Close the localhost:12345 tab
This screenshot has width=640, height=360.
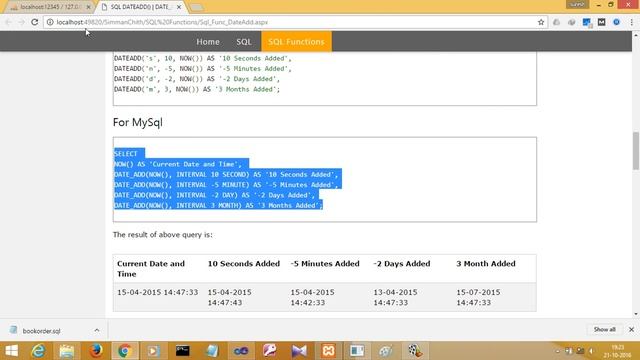tap(88, 7)
